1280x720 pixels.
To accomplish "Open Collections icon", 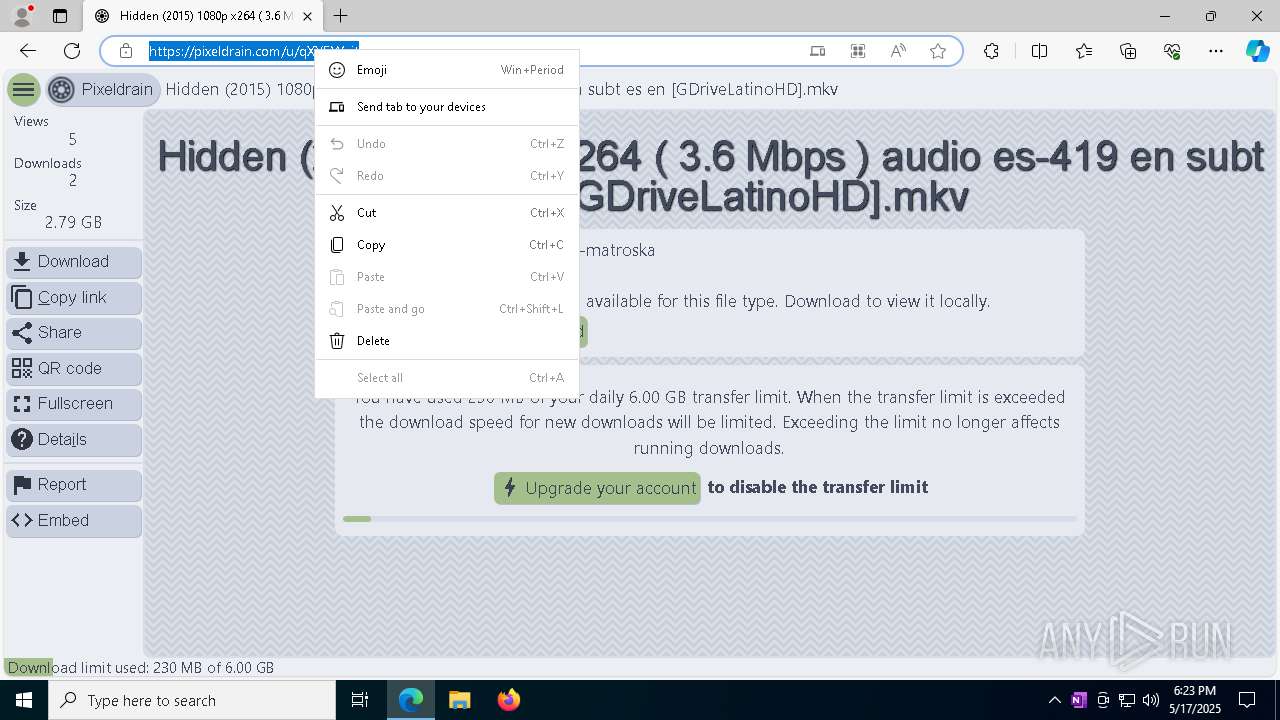I will click(x=1128, y=51).
